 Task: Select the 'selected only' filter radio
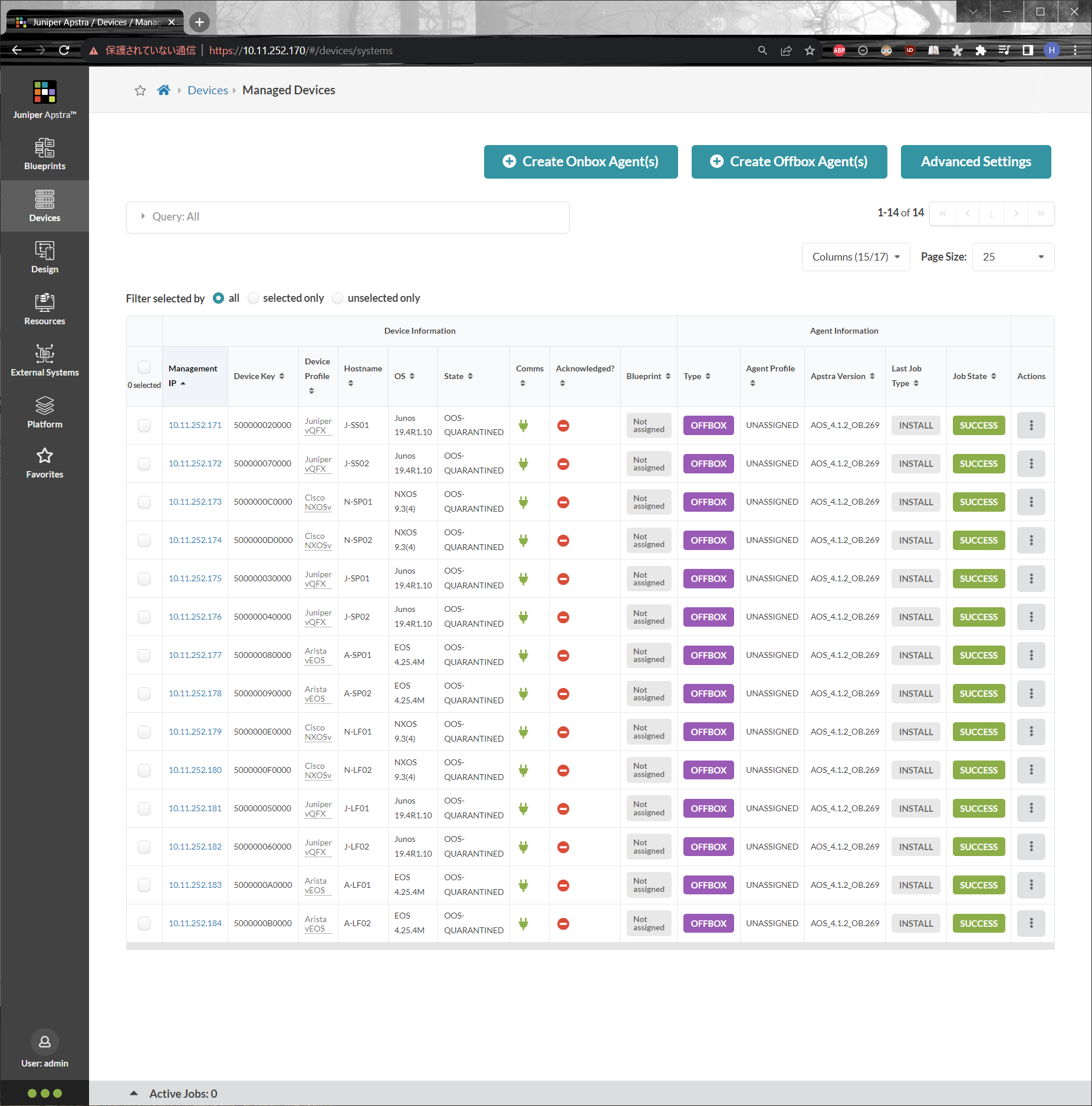254,298
